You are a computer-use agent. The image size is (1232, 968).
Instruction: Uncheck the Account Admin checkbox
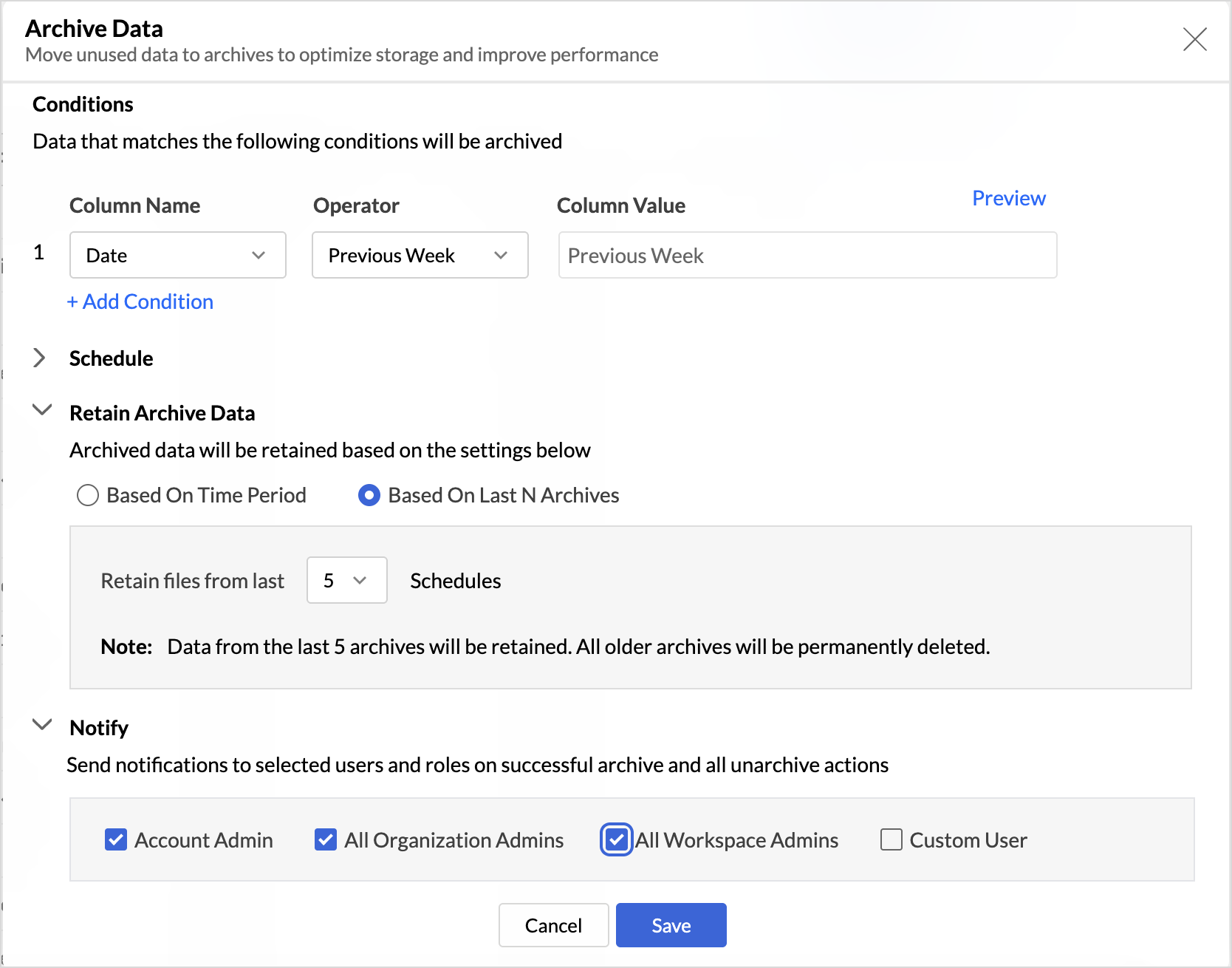click(x=116, y=839)
